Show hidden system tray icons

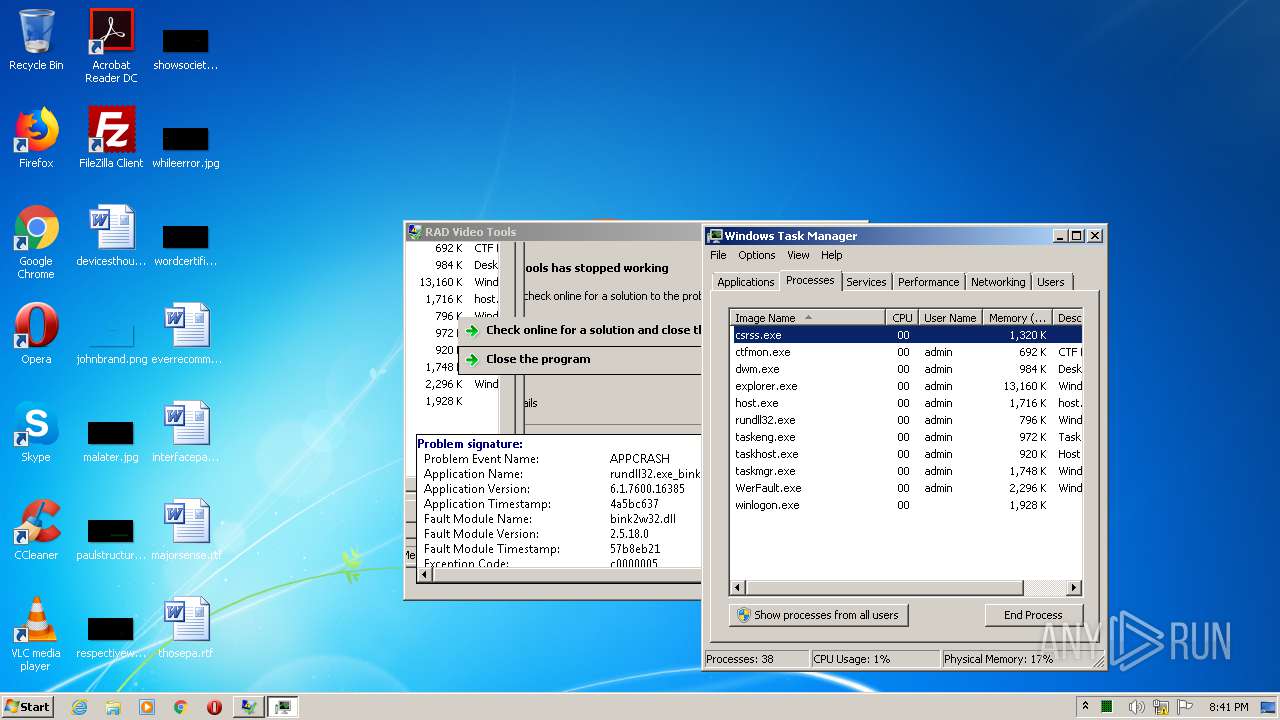(1086, 707)
